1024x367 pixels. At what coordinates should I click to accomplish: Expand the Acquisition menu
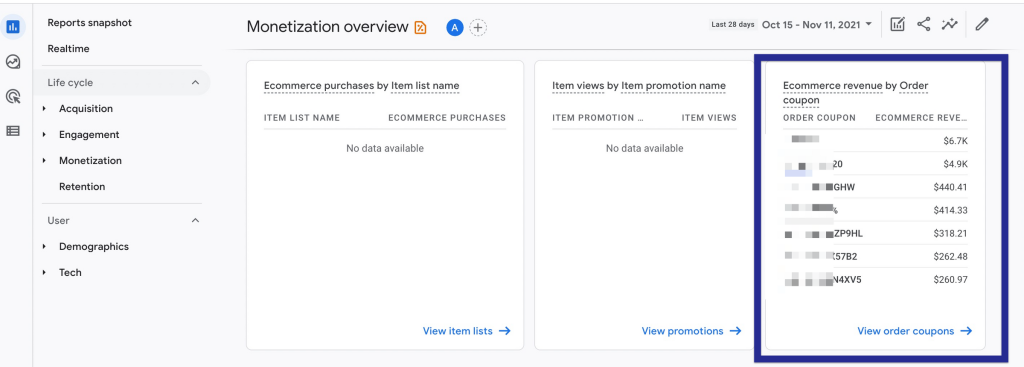(85, 108)
